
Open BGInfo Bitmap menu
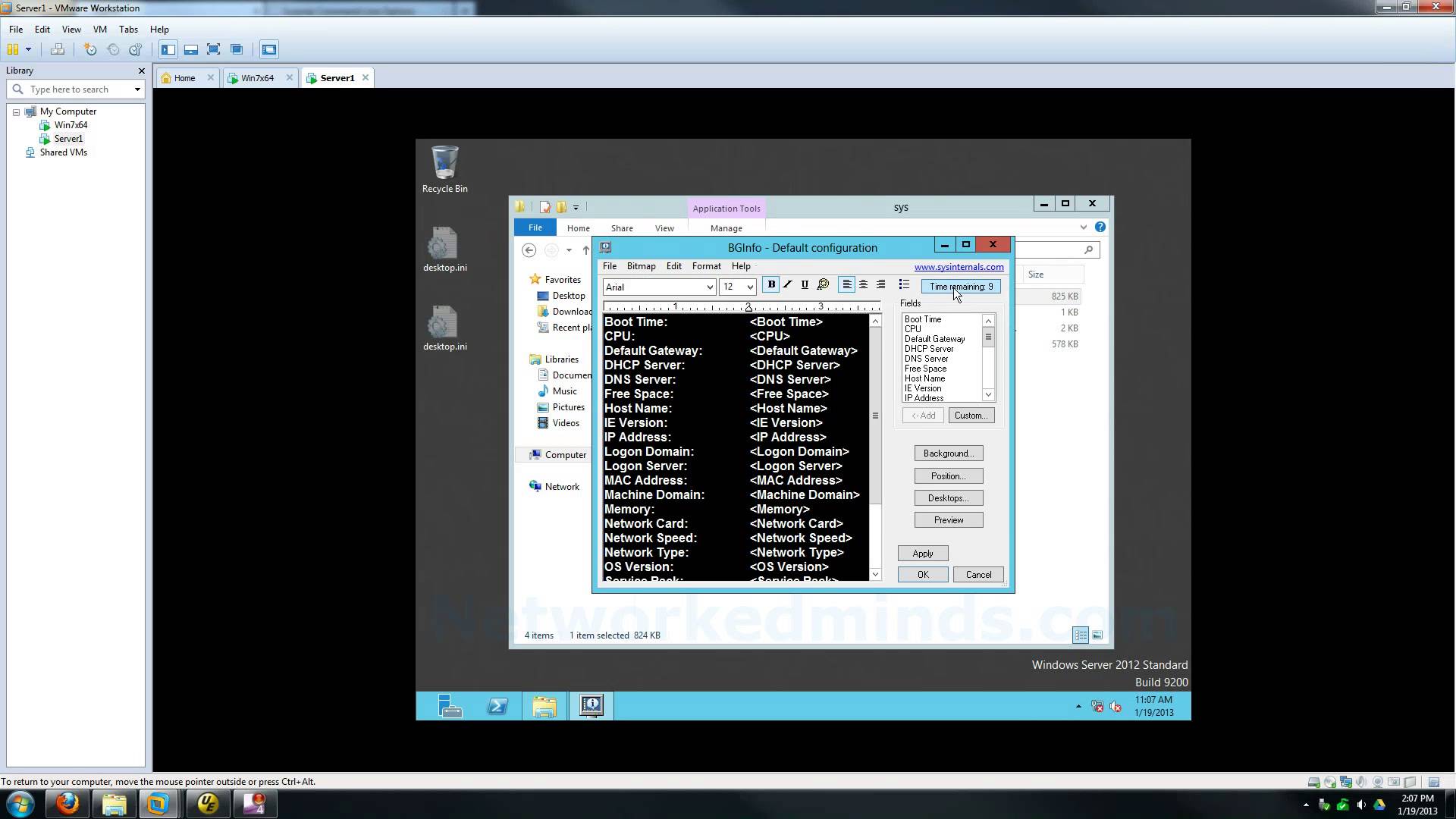coord(641,266)
